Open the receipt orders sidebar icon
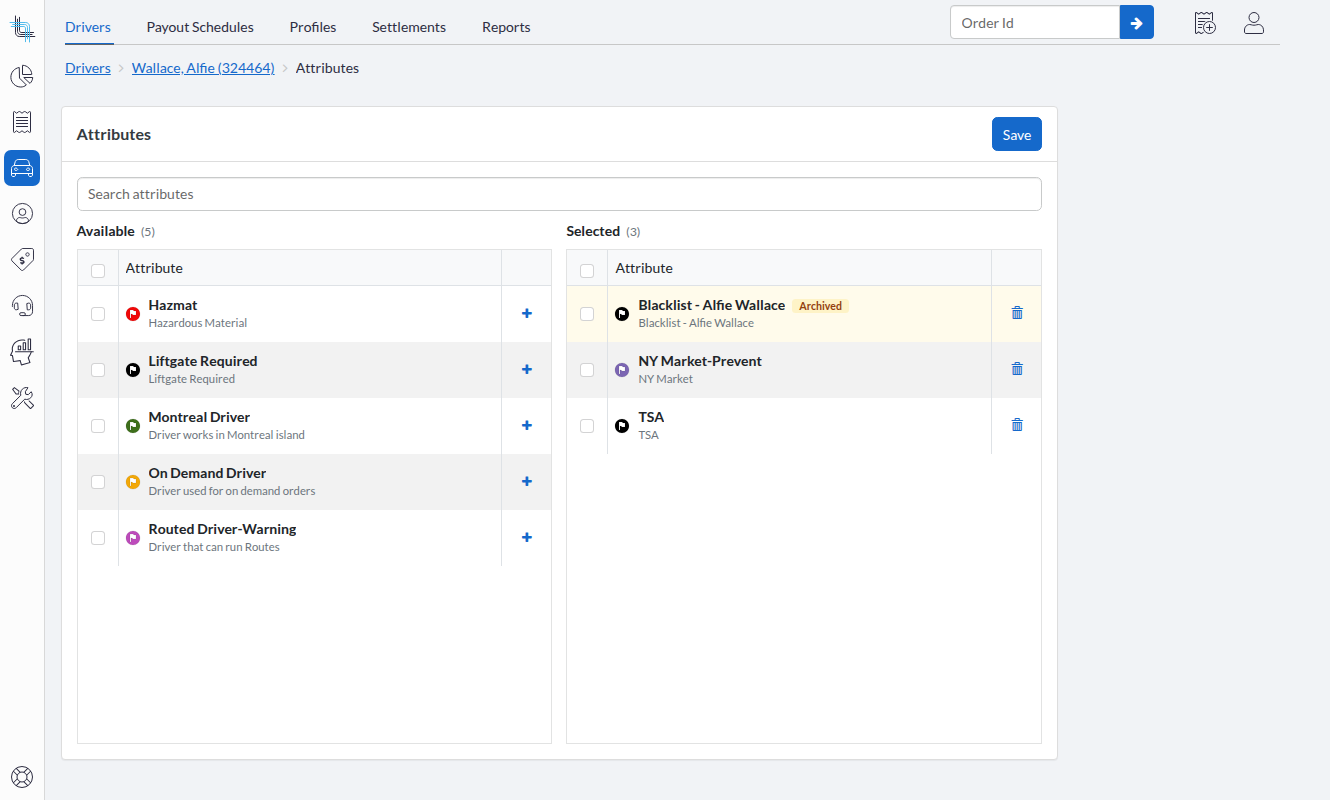1330x800 pixels. coord(22,122)
